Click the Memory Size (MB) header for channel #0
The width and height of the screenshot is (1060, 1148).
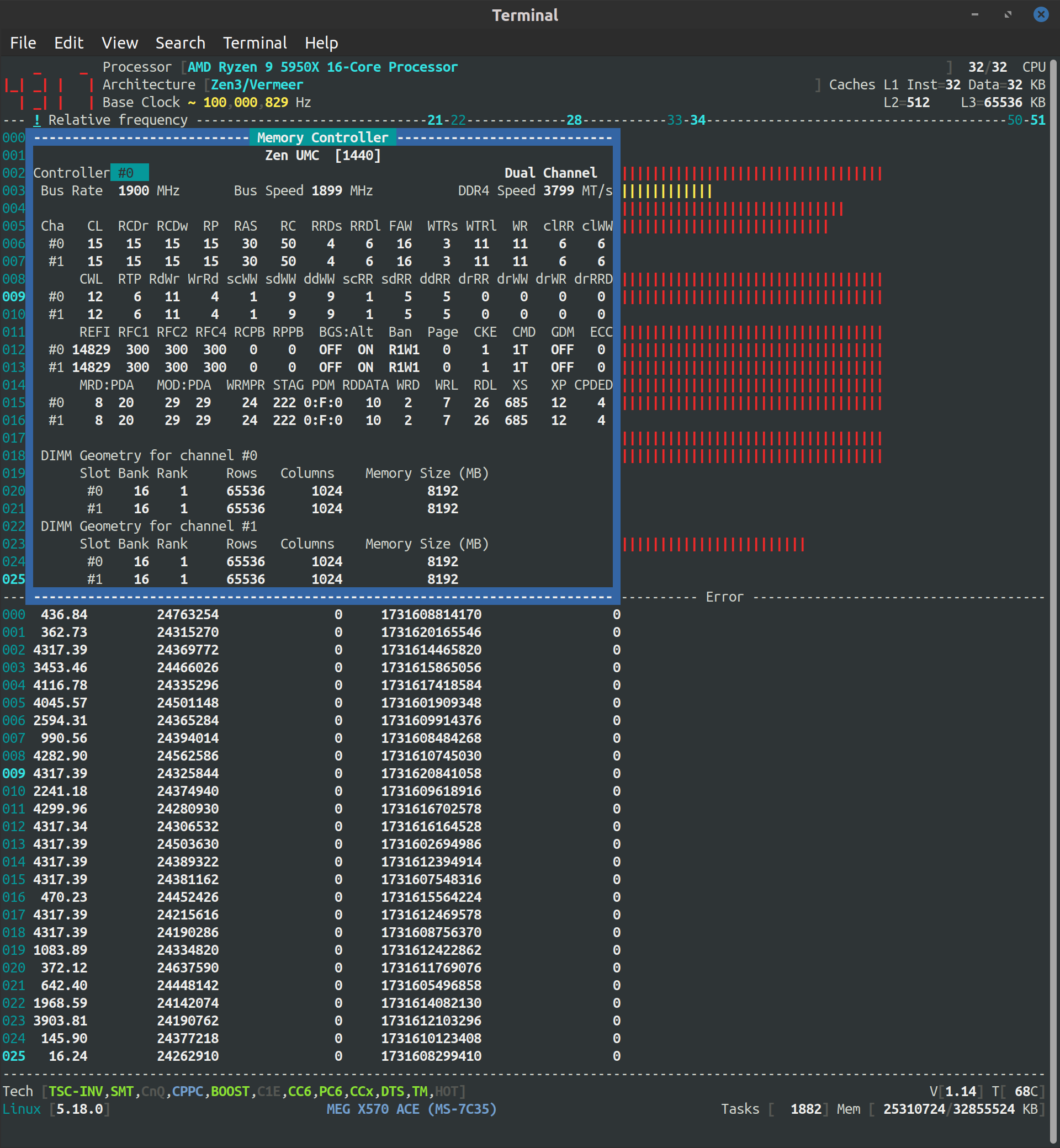coord(427,474)
